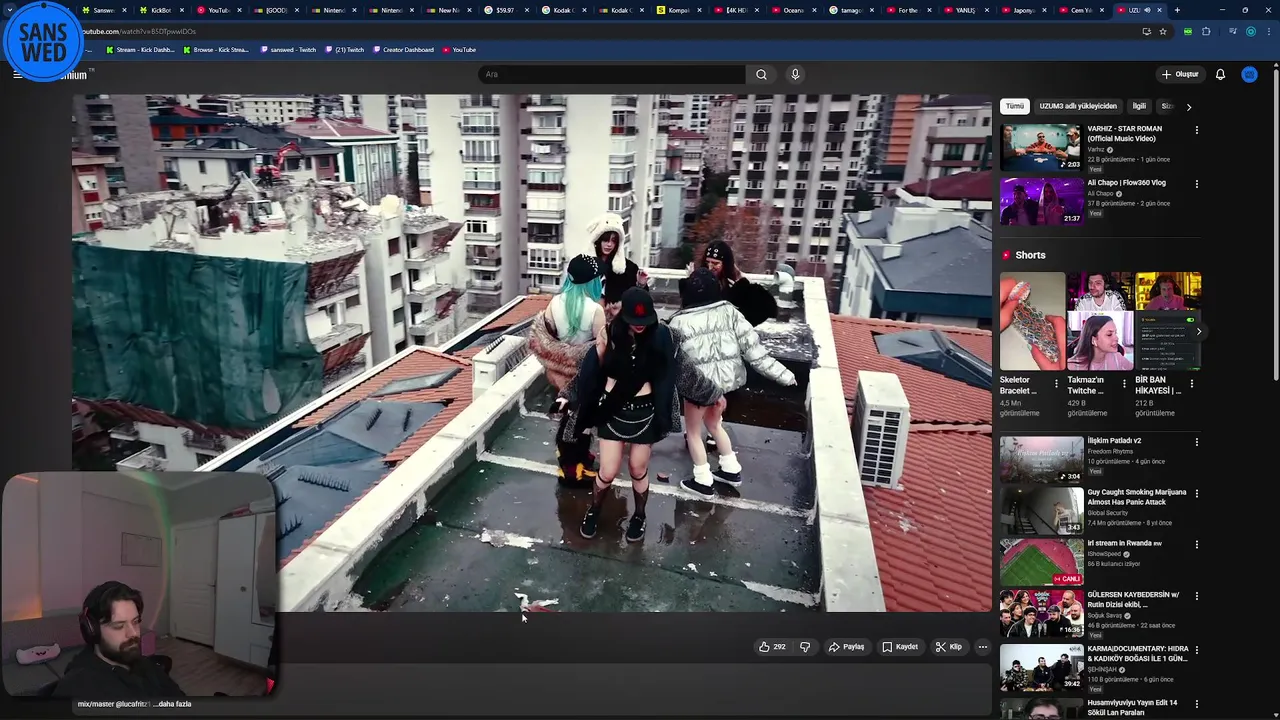Open options for Skeletor Bracelet short
The height and width of the screenshot is (720, 1280).
coord(1056,382)
